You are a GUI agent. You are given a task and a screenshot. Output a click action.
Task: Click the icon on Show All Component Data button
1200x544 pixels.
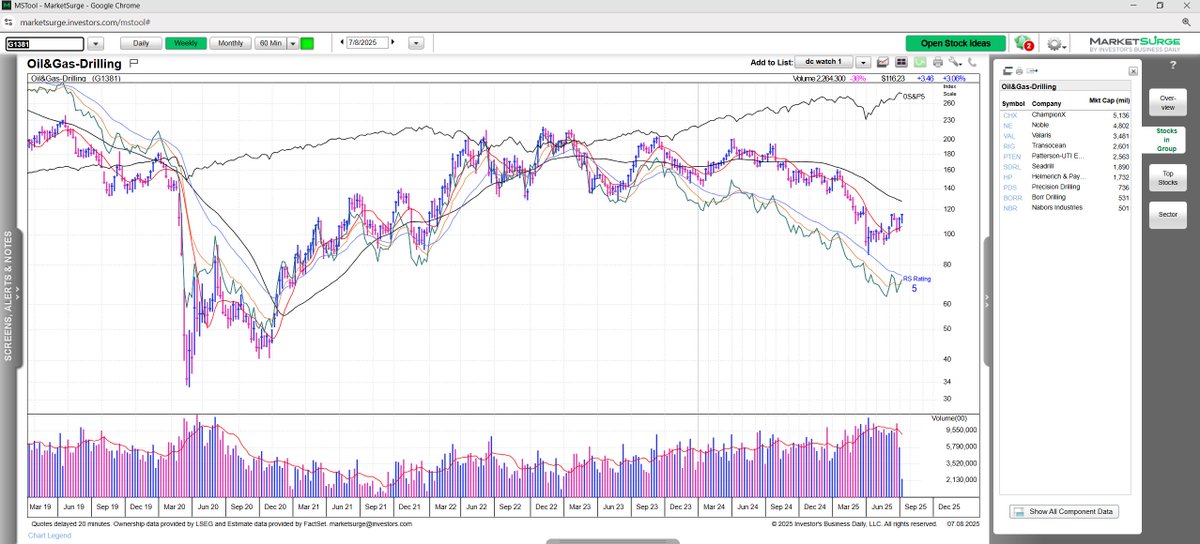[1018, 512]
